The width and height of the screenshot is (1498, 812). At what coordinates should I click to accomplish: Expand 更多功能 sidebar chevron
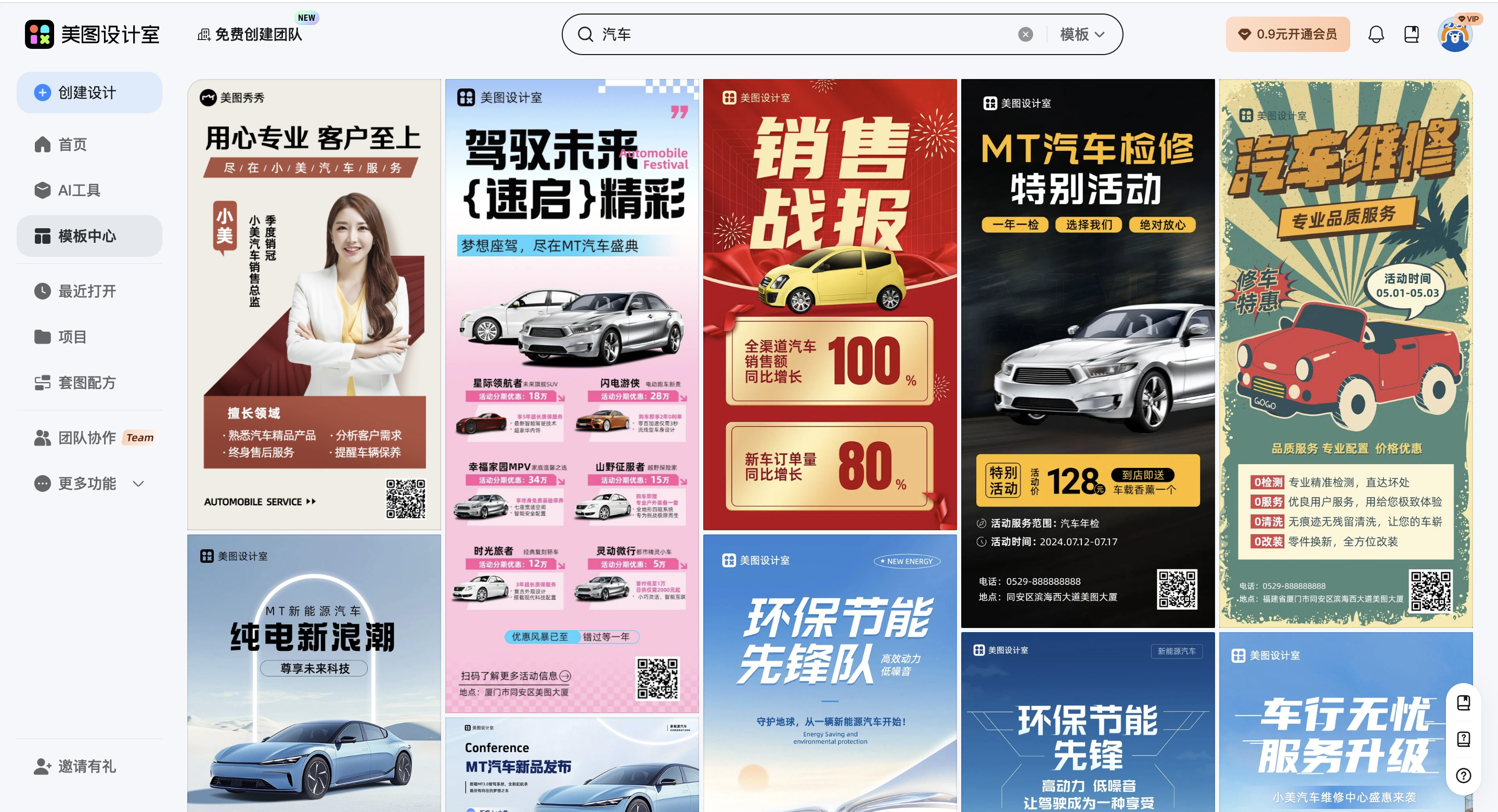[138, 483]
